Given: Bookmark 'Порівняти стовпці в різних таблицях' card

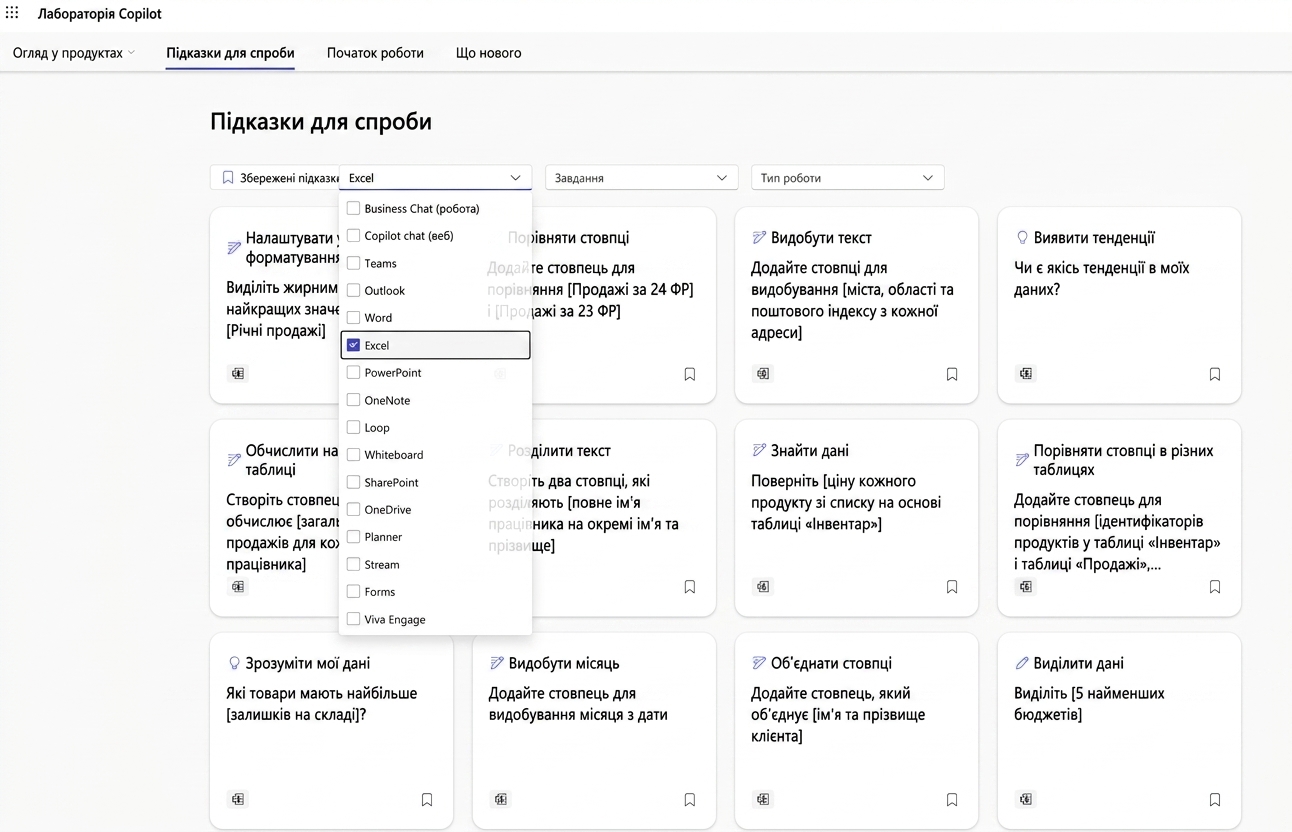Looking at the screenshot, I should pyautogui.click(x=1215, y=587).
